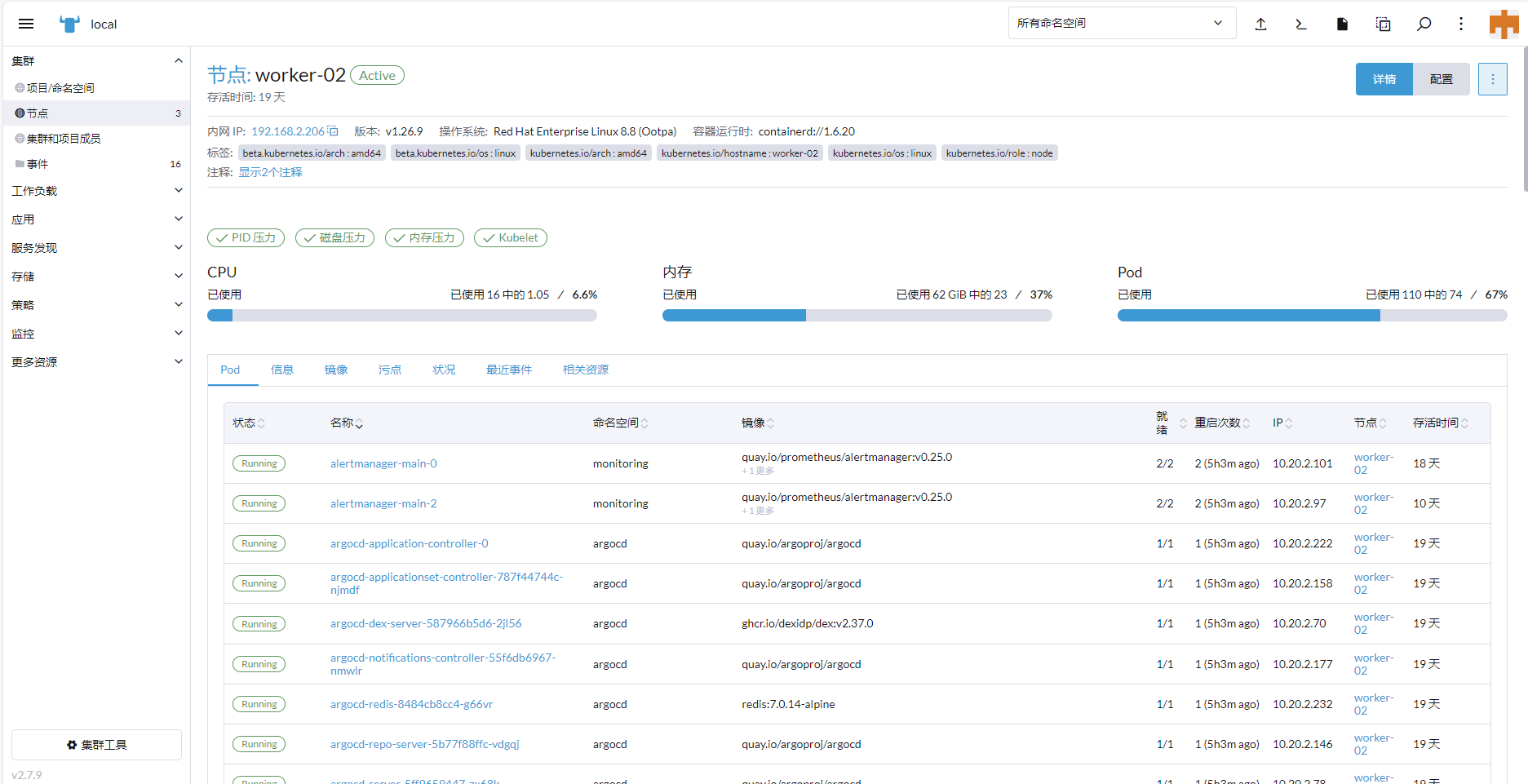This screenshot has height=784, width=1528.
Task: Open node actions three-dot button
Action: coord(1492,79)
